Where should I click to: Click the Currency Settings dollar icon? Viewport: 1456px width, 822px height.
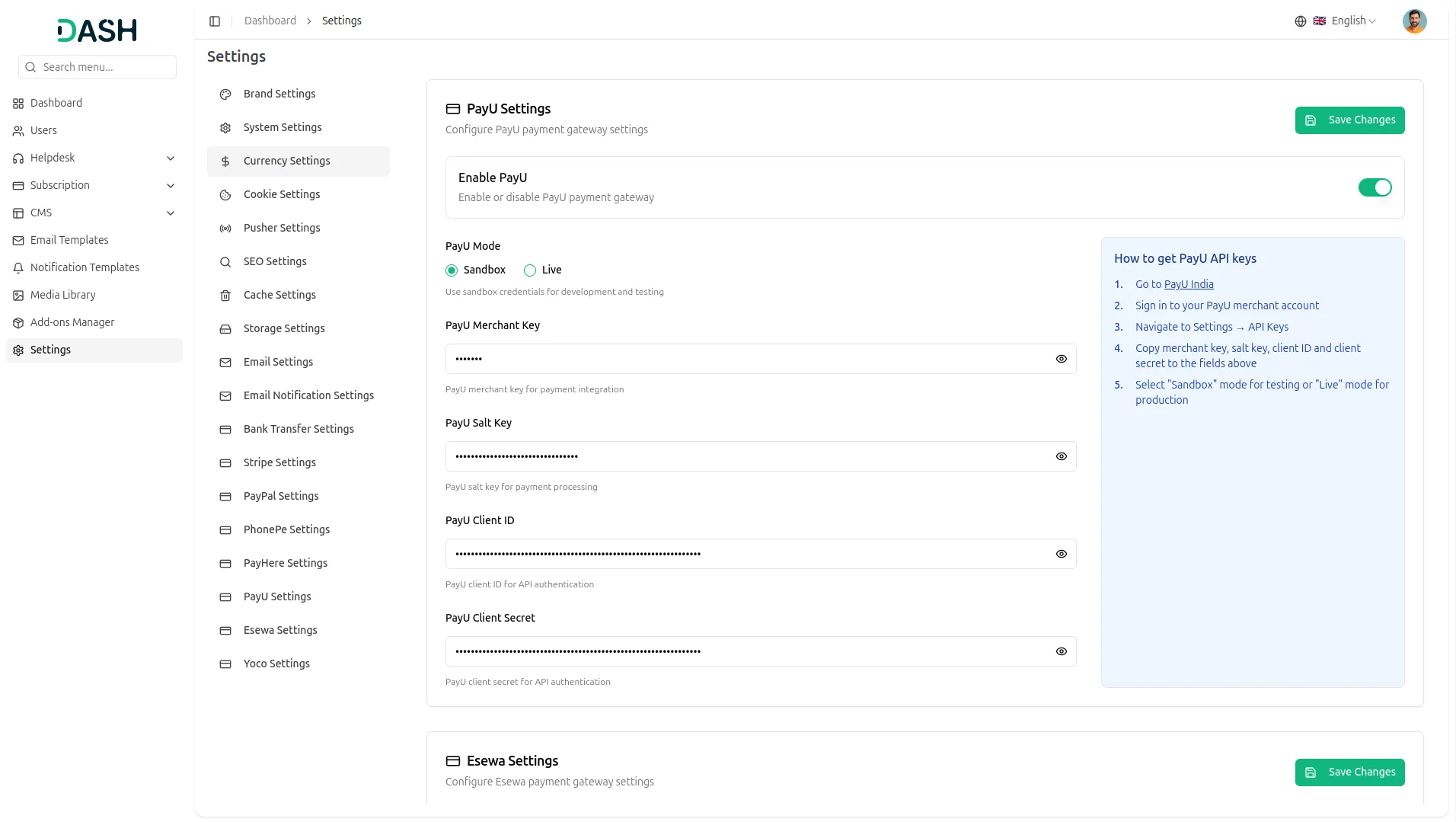coord(225,162)
